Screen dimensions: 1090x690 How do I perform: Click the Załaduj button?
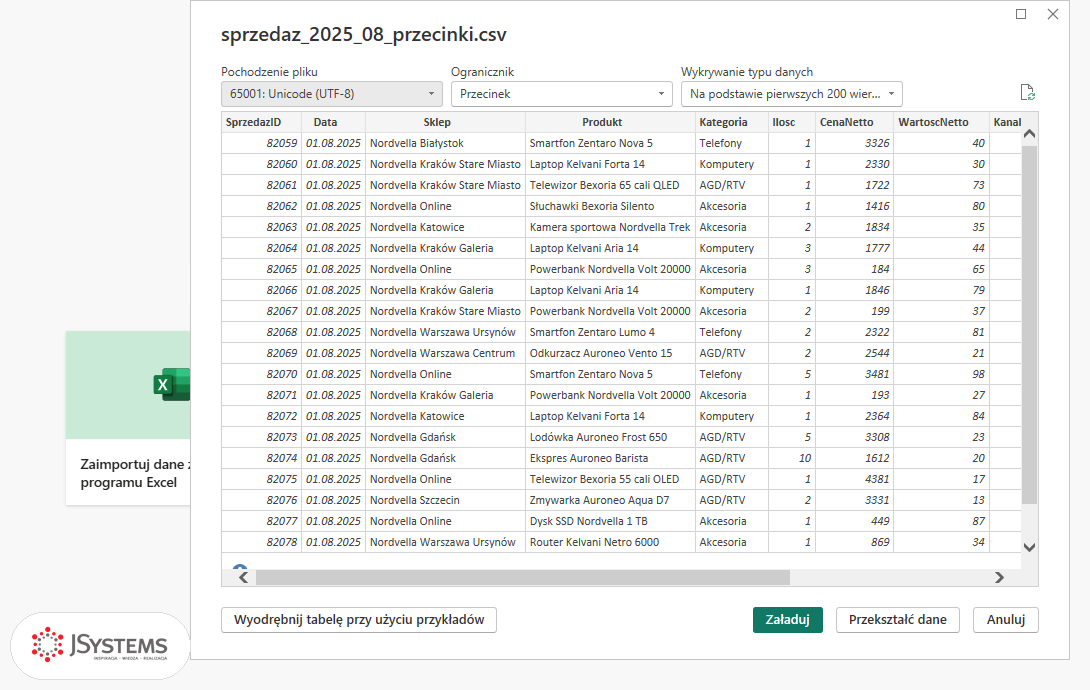point(788,620)
